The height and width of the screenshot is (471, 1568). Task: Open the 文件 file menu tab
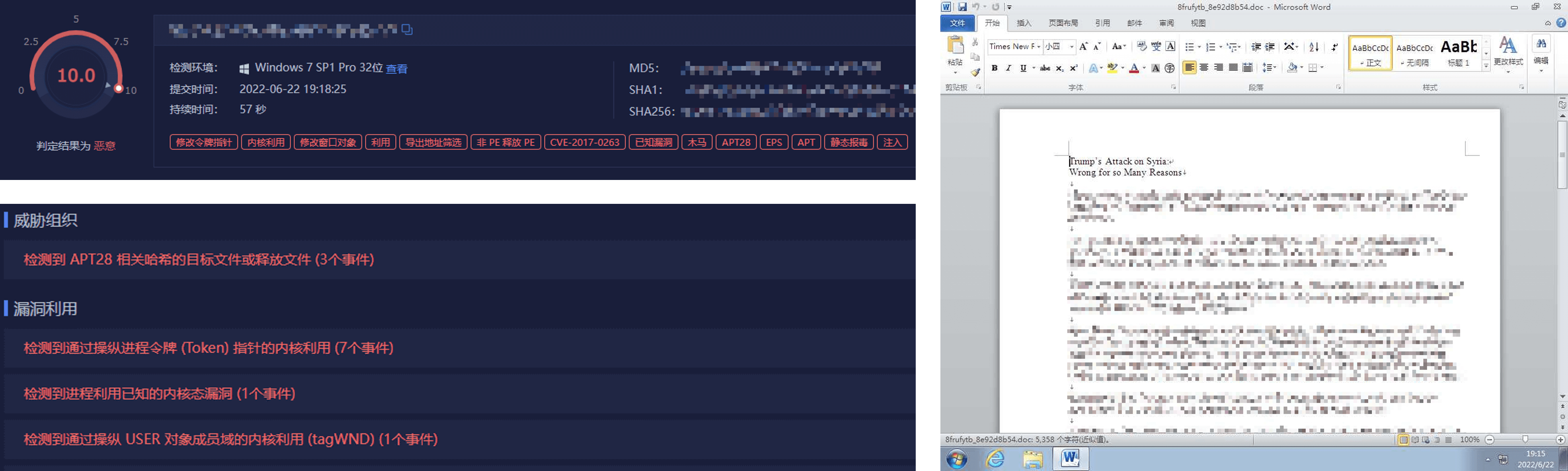tap(958, 23)
